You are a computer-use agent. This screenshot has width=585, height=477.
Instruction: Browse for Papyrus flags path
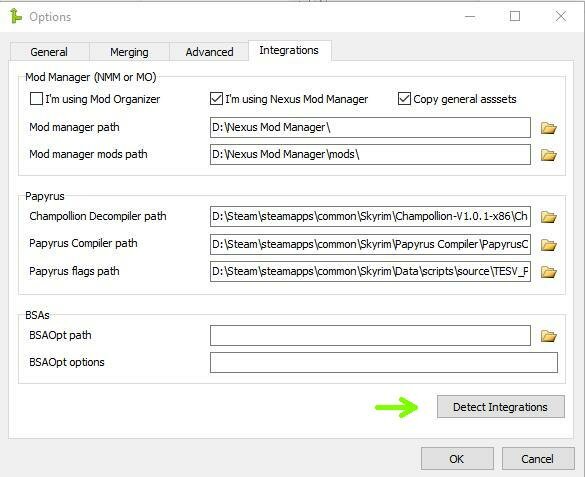pyautogui.click(x=548, y=272)
